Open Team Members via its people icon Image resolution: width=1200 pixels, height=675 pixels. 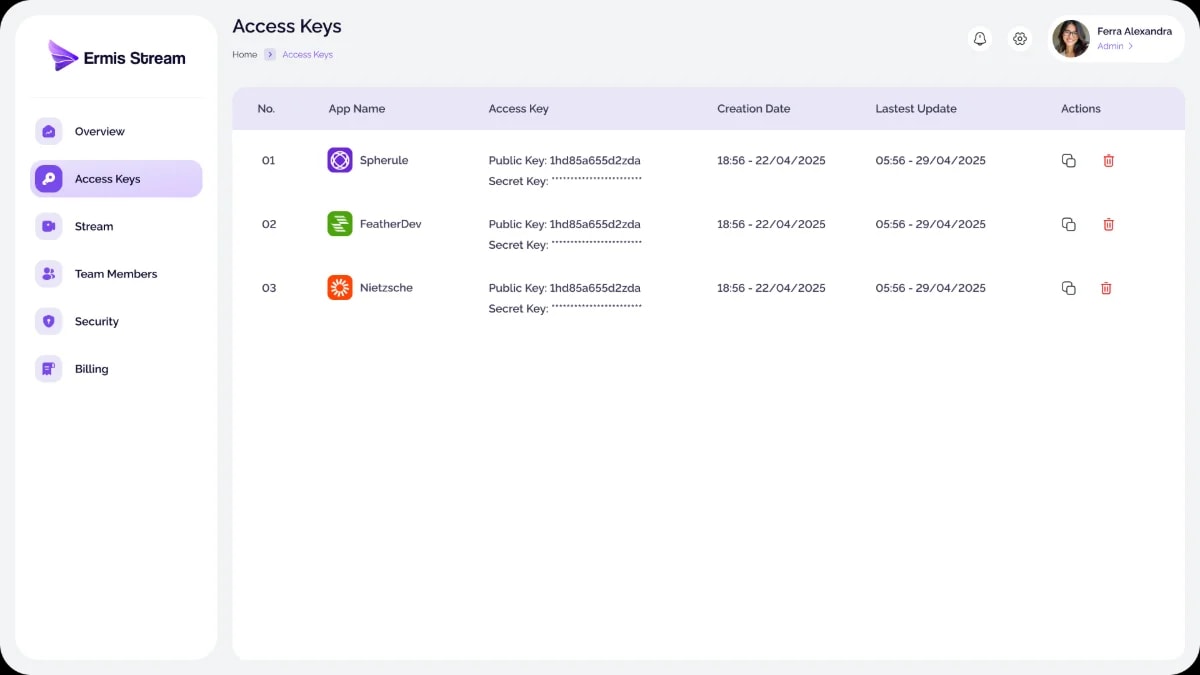pyautogui.click(x=48, y=274)
